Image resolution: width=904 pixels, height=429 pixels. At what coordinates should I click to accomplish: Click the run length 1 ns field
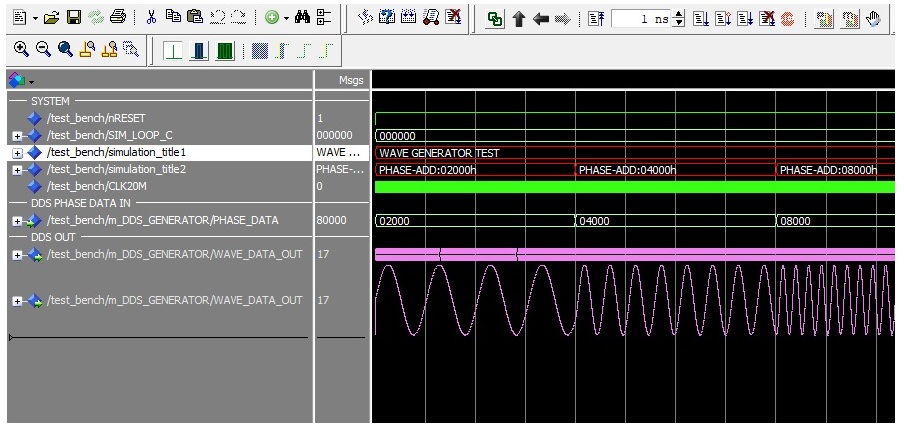(641, 18)
